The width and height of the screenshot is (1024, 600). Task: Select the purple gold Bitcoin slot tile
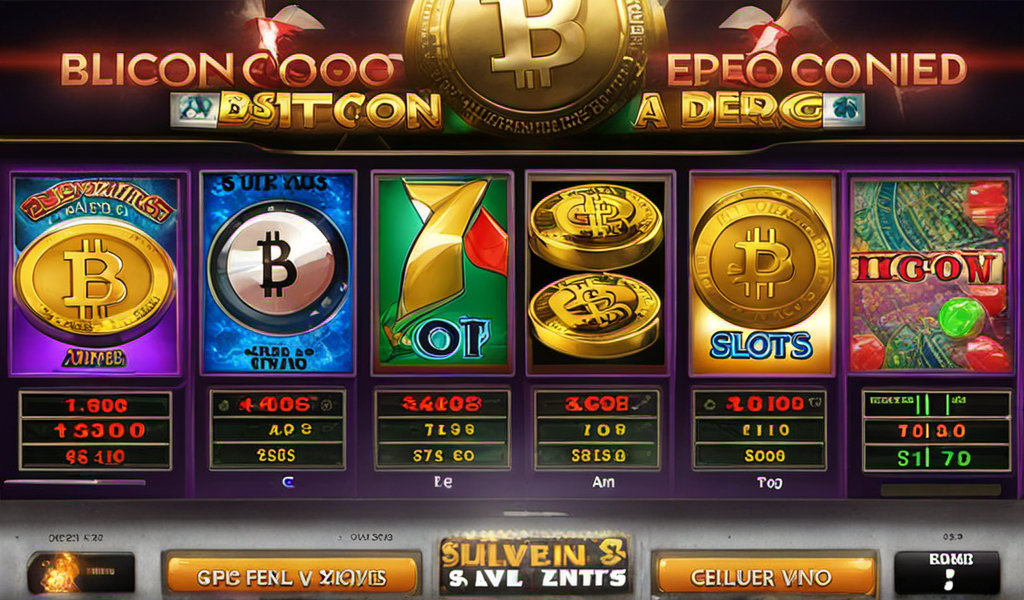click(x=95, y=274)
